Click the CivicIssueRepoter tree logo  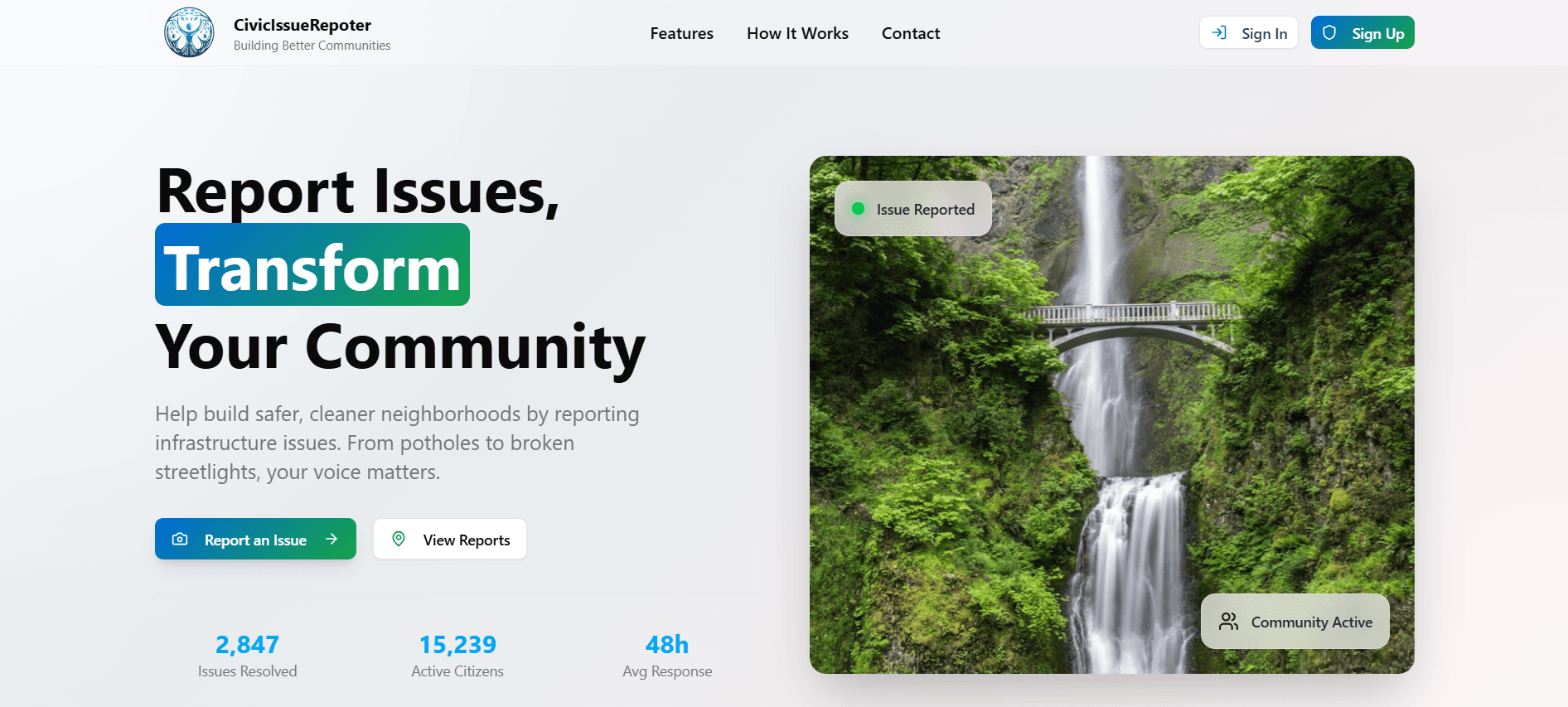[x=189, y=33]
